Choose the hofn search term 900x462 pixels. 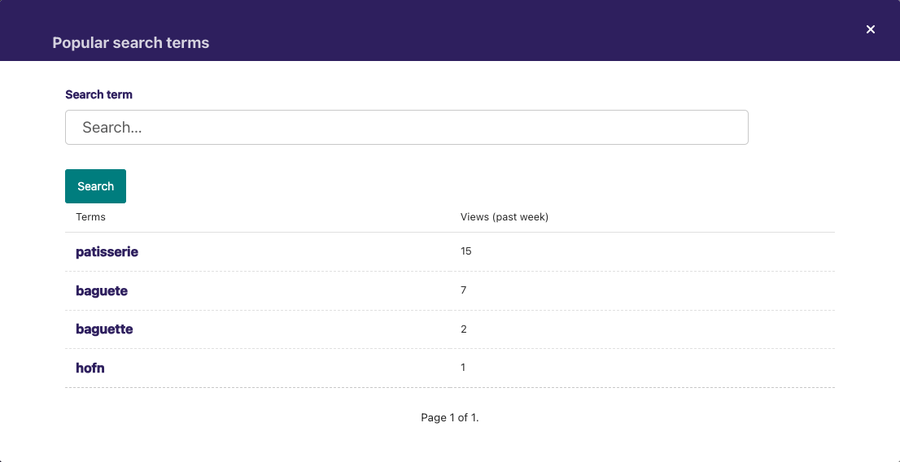click(90, 368)
